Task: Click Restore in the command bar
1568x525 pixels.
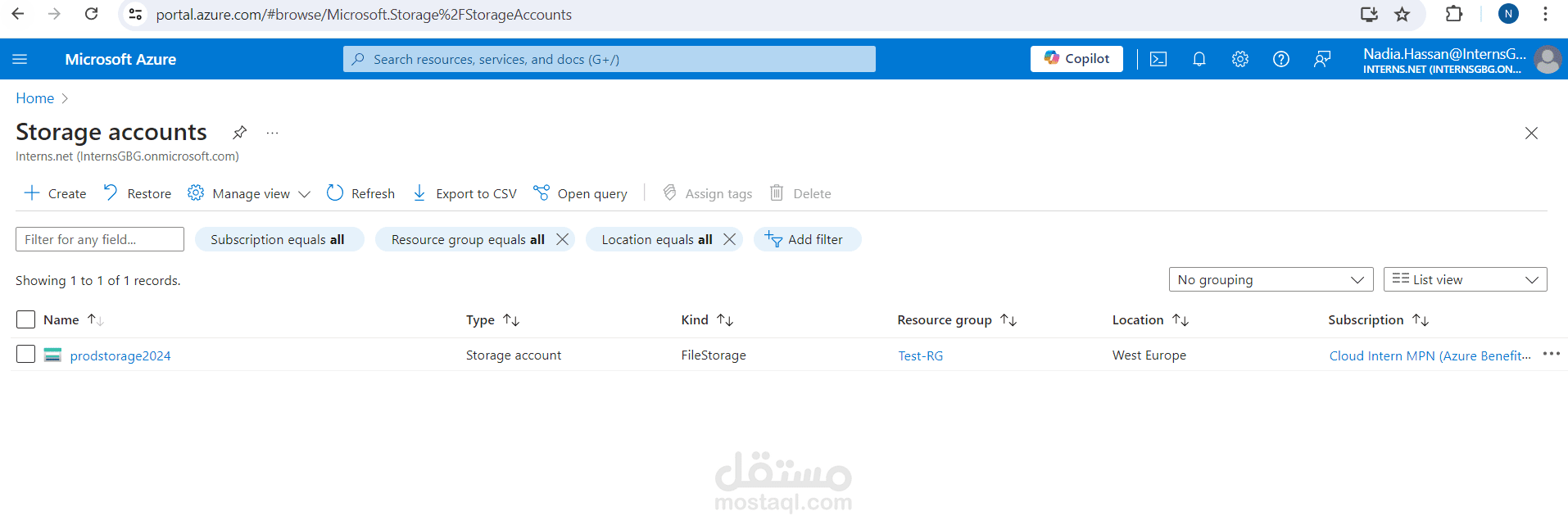Action: 137,193
